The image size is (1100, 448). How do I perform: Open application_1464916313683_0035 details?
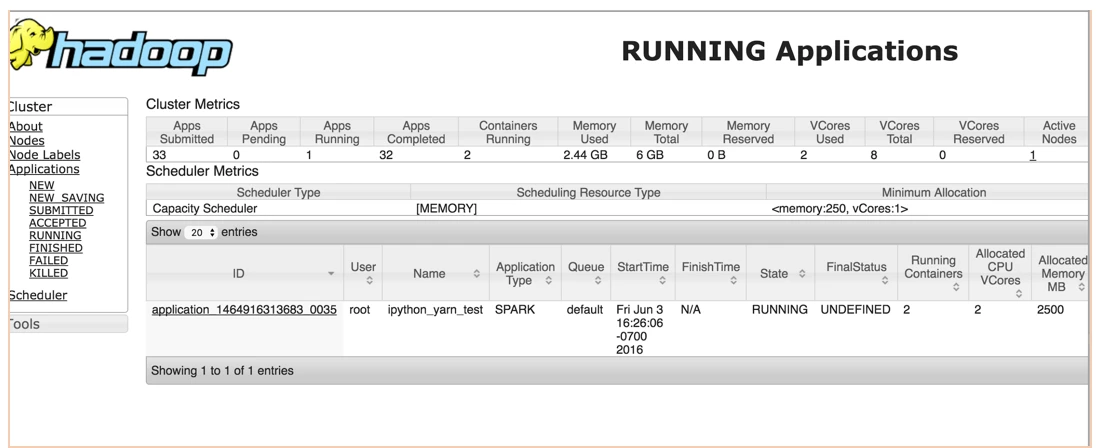pyautogui.click(x=244, y=310)
